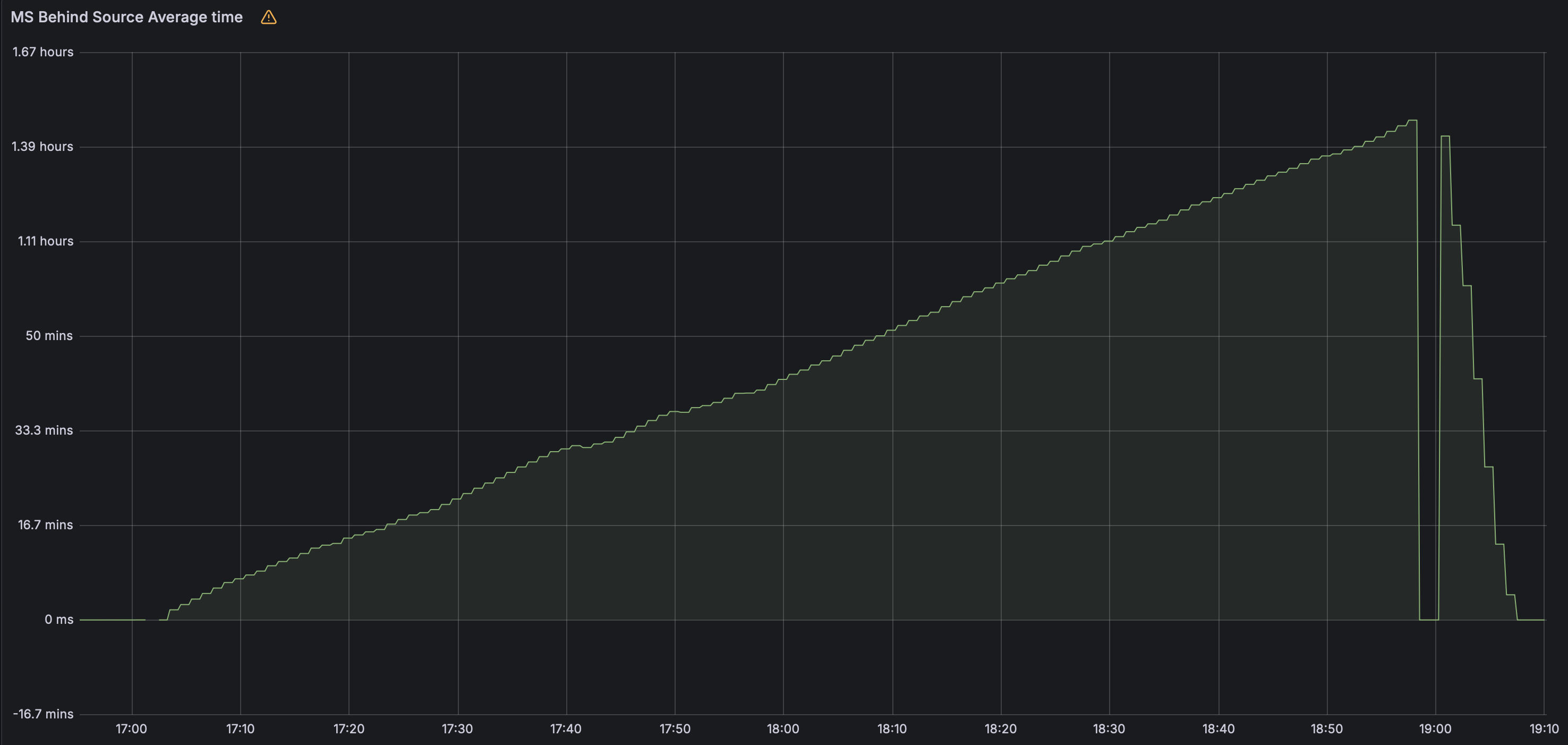Click the '0 ms' y-axis label

58,620
